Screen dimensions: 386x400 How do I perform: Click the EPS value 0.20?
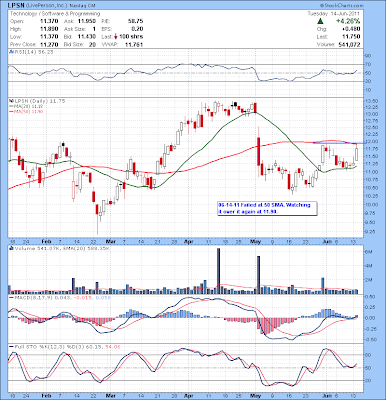point(138,29)
